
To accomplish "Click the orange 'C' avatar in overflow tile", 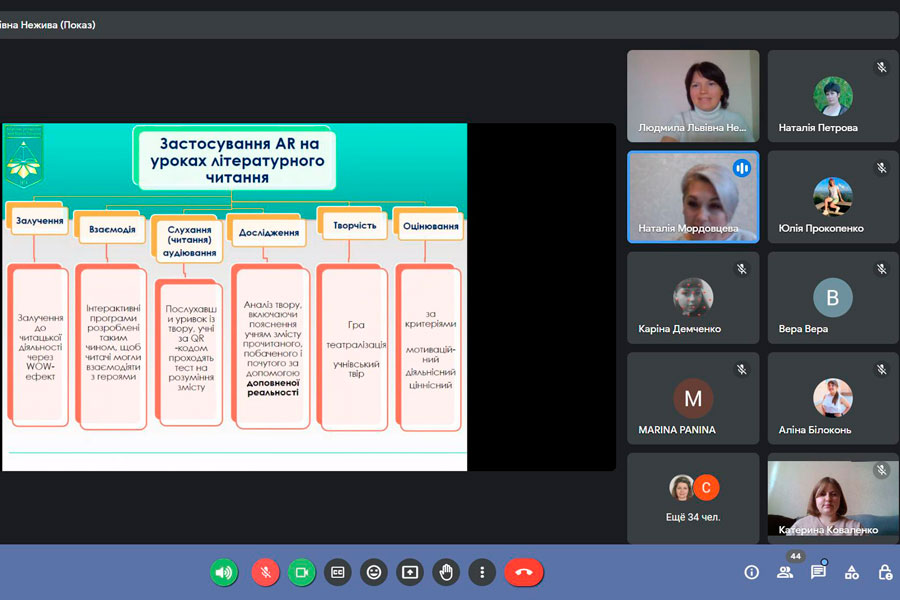I will [706, 487].
